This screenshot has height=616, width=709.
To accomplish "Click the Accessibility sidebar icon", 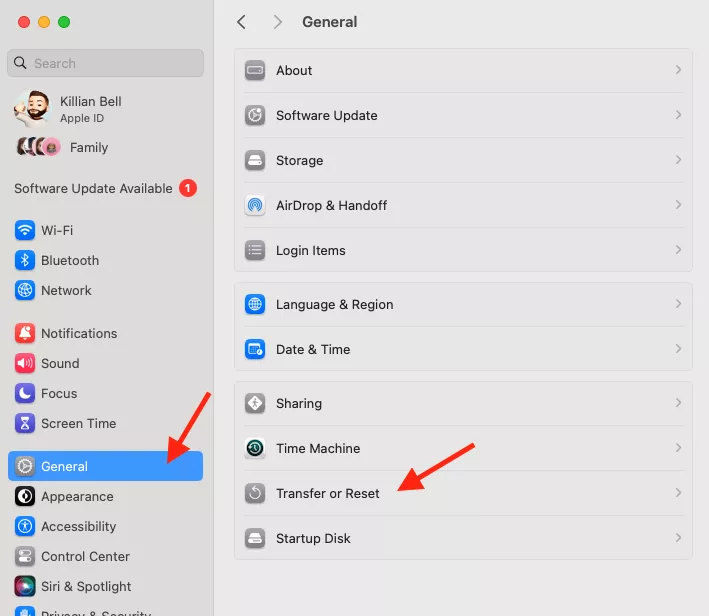I will [x=25, y=526].
